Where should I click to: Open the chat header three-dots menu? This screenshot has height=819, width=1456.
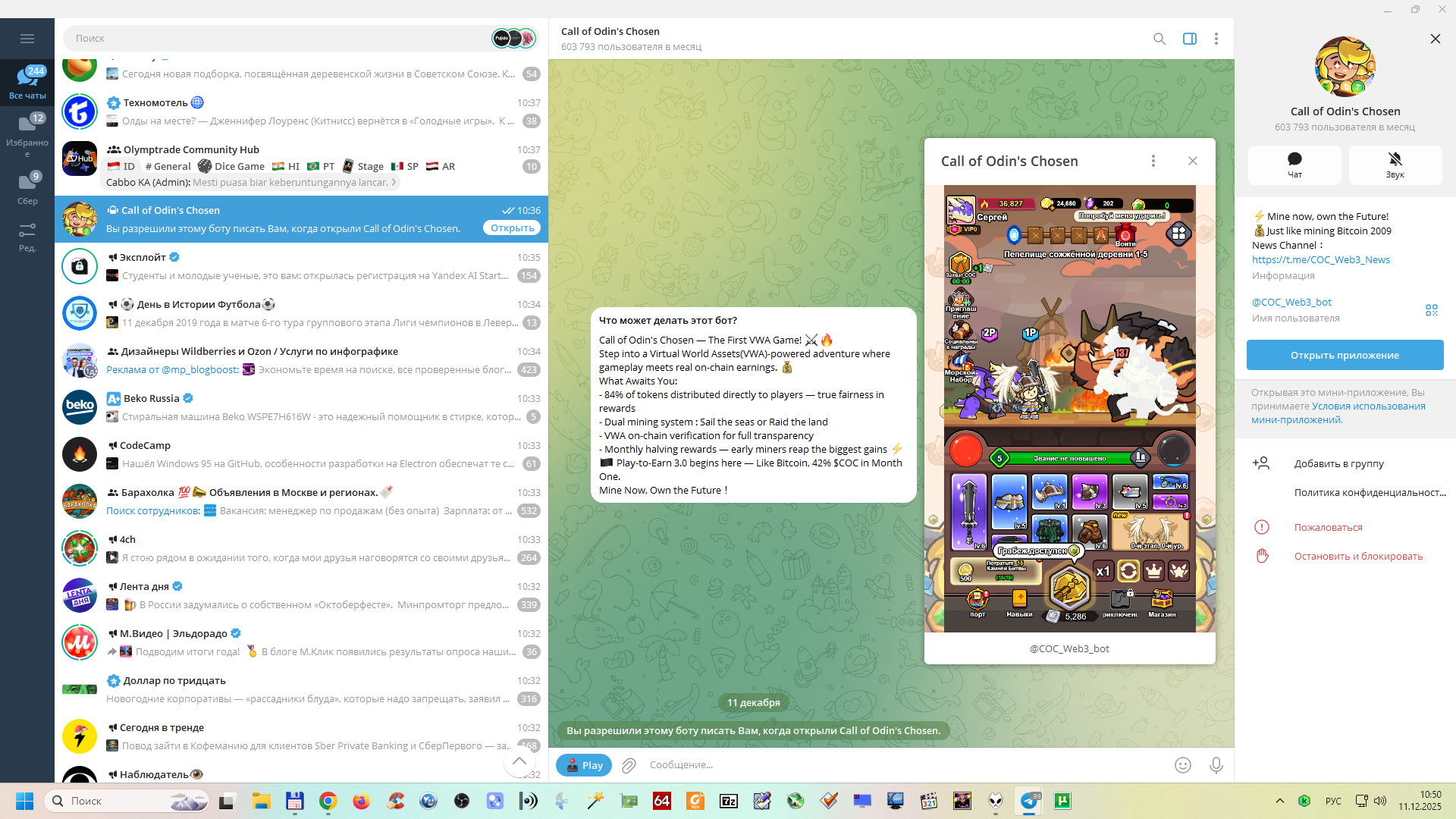[1216, 39]
